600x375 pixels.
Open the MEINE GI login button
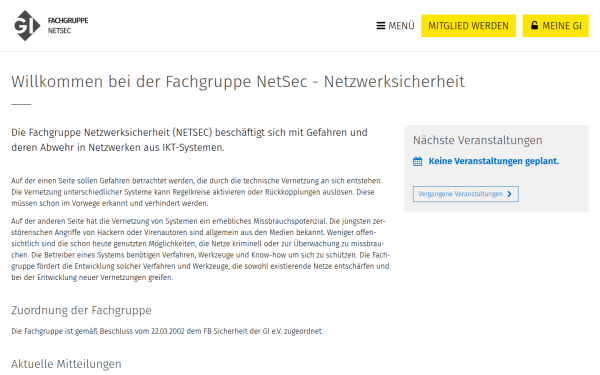click(x=555, y=26)
